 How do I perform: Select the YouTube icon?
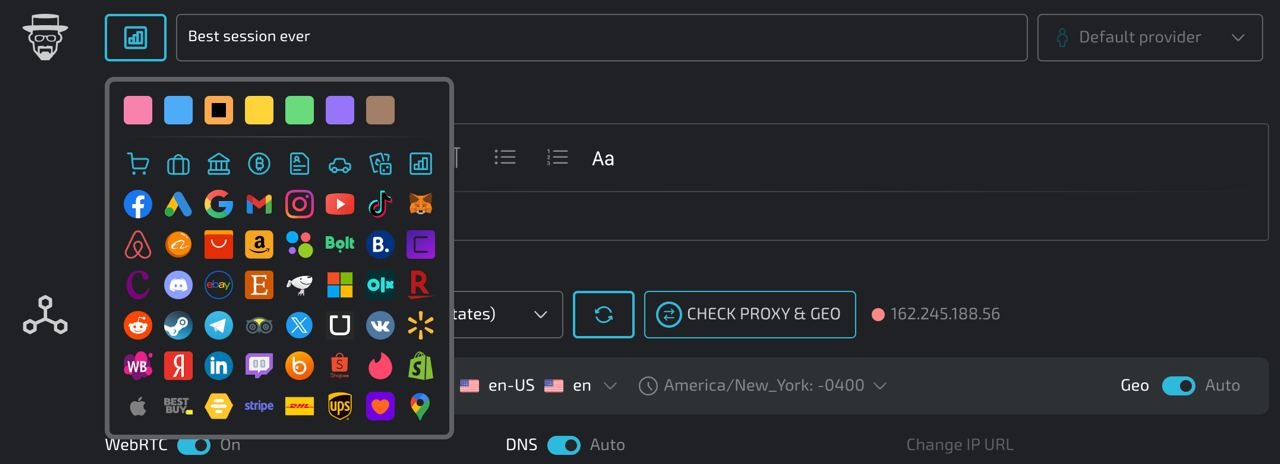pyautogui.click(x=340, y=204)
